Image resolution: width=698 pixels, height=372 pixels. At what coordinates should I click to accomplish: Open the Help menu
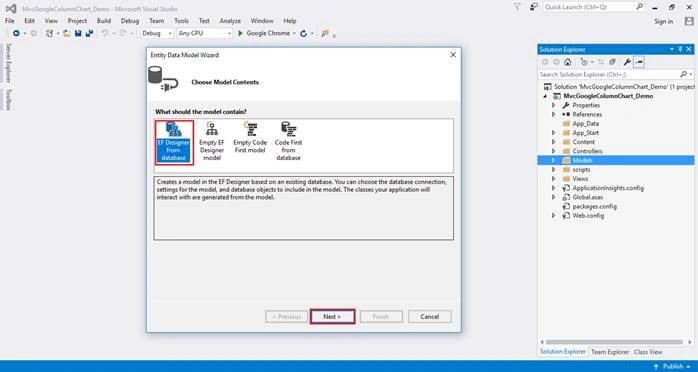290,21
